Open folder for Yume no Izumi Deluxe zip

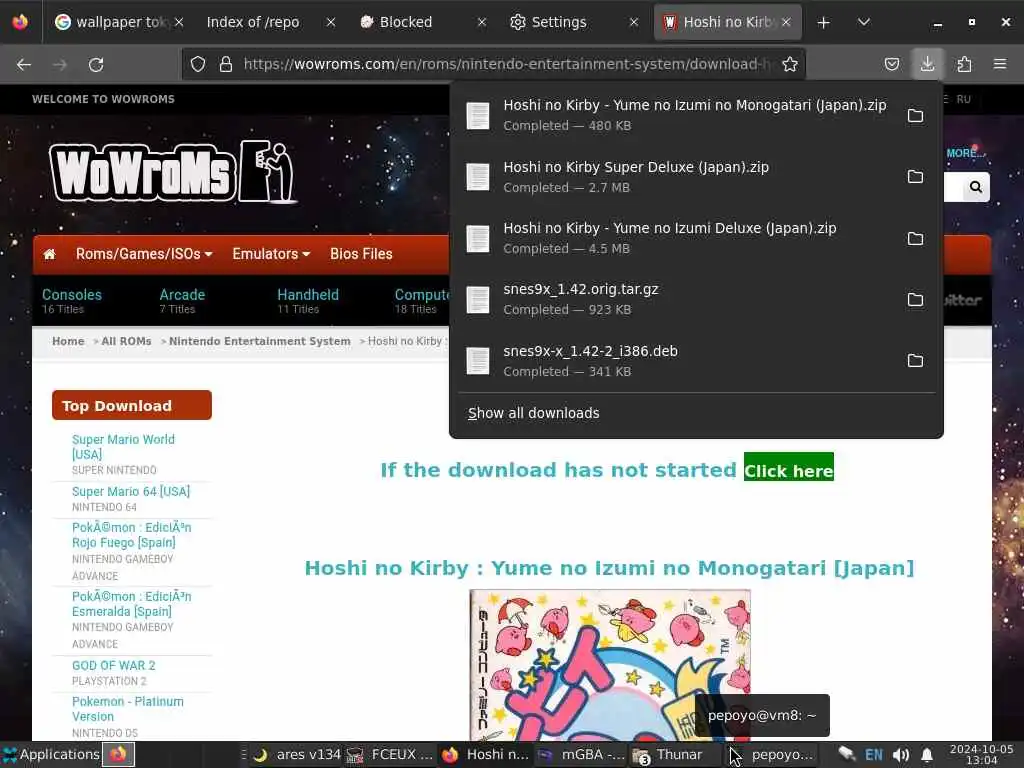click(x=915, y=238)
